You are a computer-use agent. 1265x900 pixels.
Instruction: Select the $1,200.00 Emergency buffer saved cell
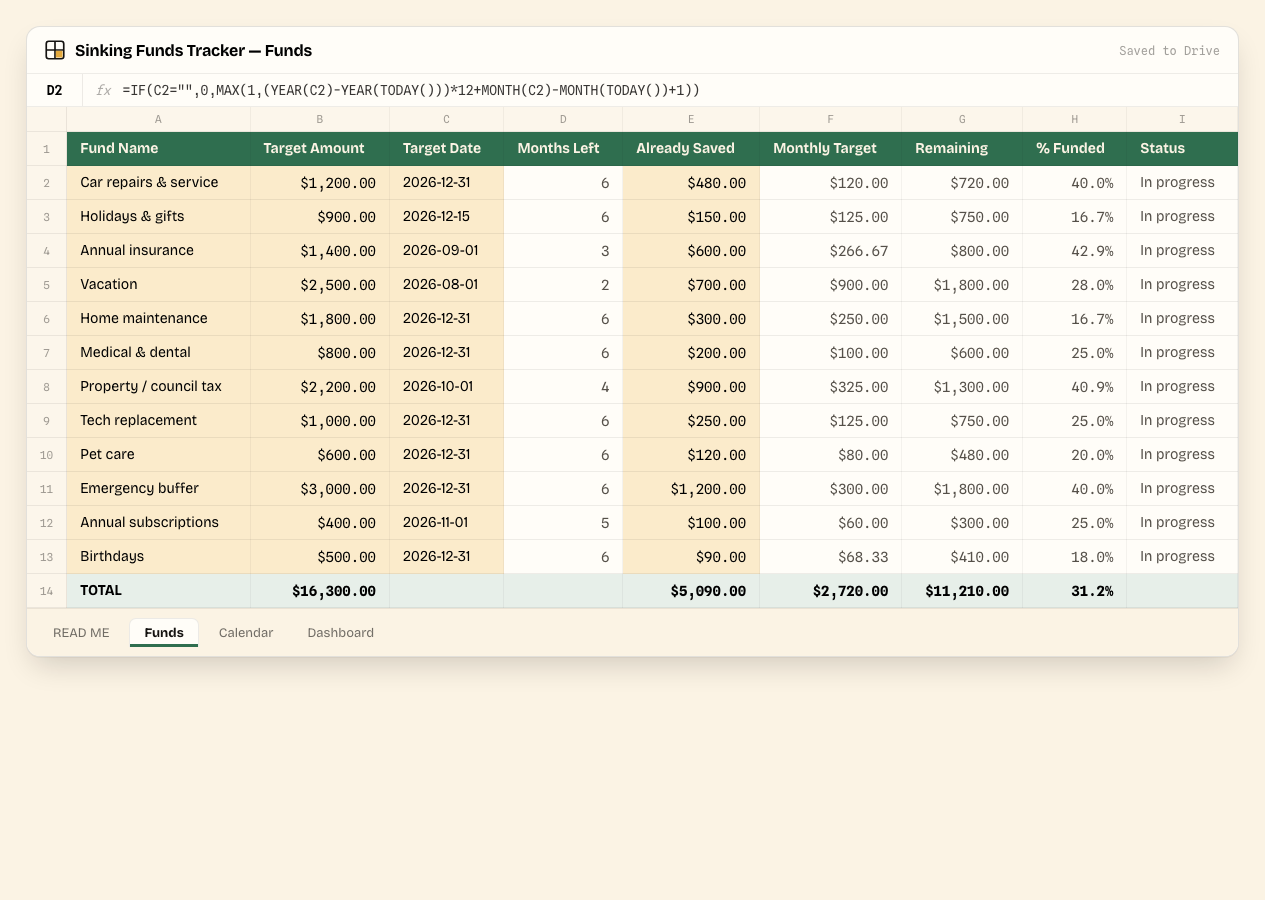click(x=691, y=489)
